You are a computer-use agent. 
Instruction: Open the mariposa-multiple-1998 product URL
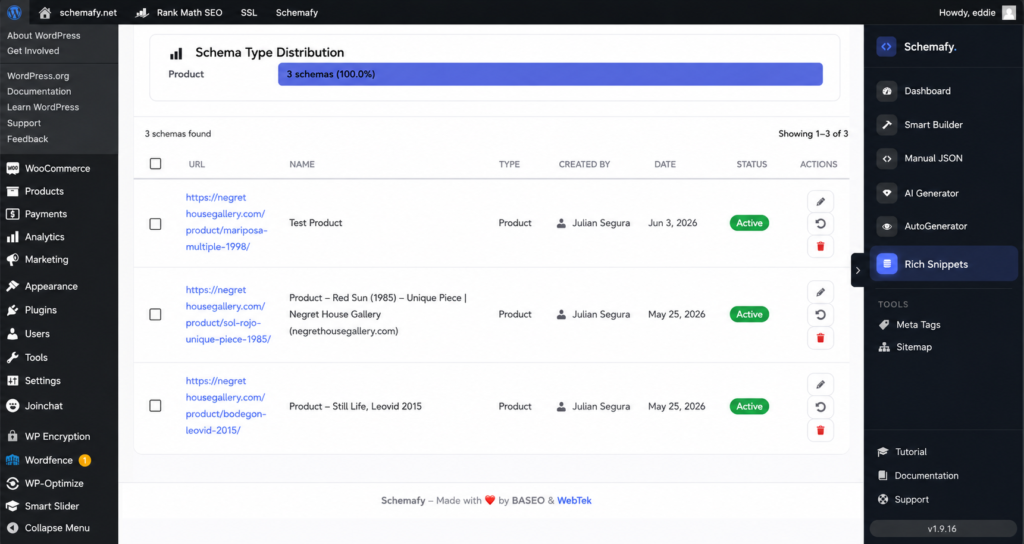226,222
